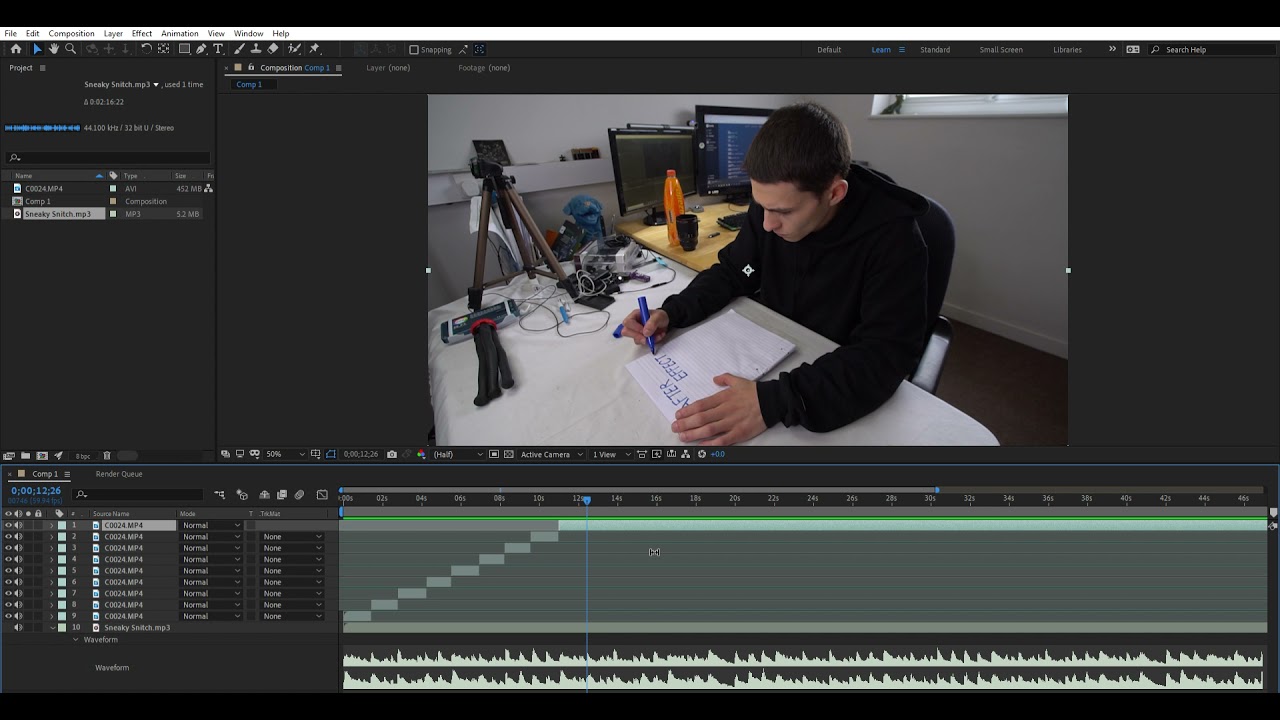The image size is (1280, 720).
Task: Select the Clone Stamp tool
Action: point(256,49)
